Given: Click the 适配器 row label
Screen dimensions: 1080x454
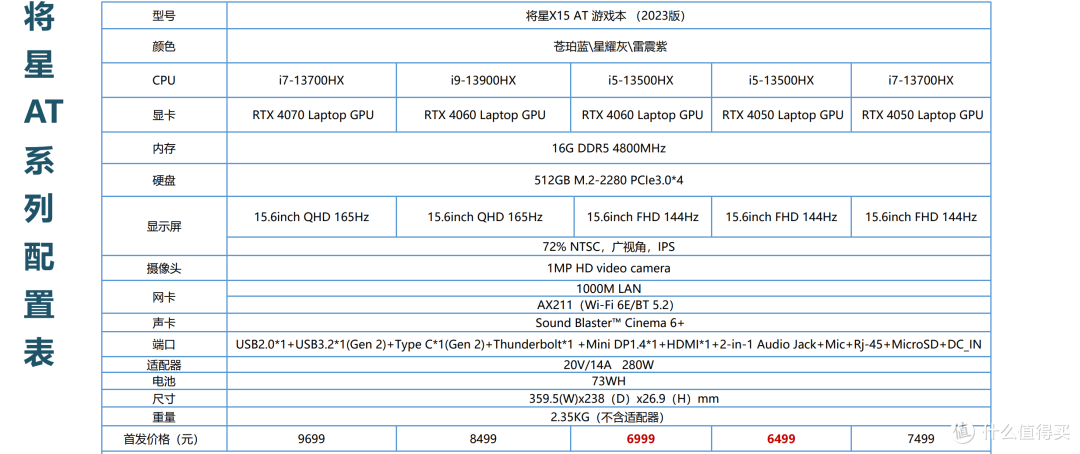Looking at the screenshot, I should click(x=164, y=365).
